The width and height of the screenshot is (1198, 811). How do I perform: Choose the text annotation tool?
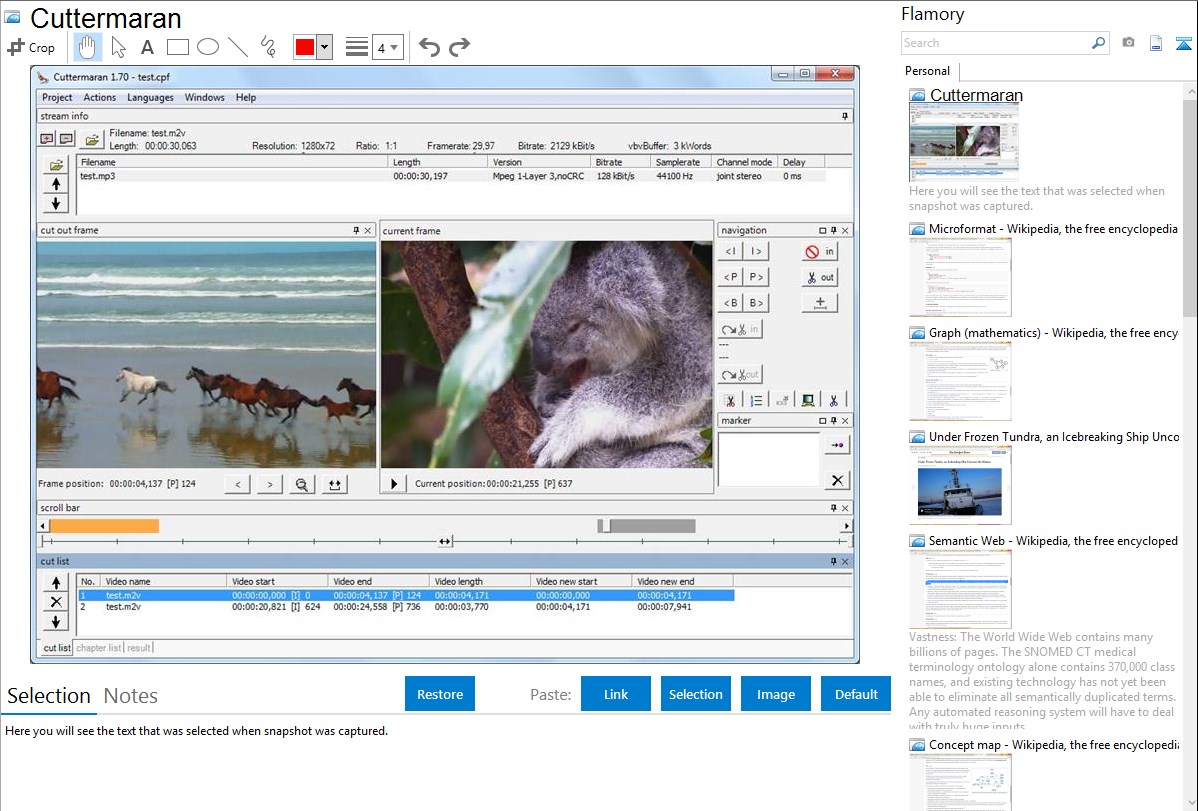point(147,47)
